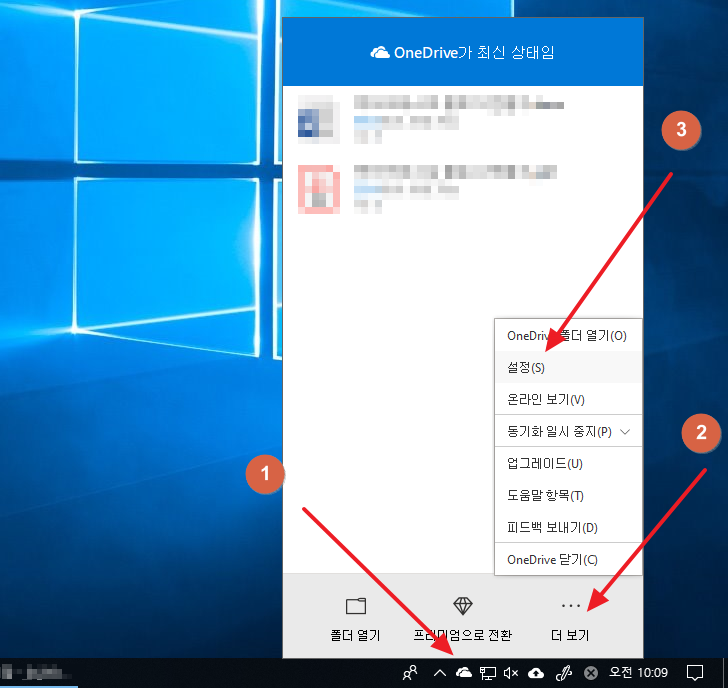728x688 pixels.
Task: Open the Windows Ink pen icon
Action: coord(563,673)
